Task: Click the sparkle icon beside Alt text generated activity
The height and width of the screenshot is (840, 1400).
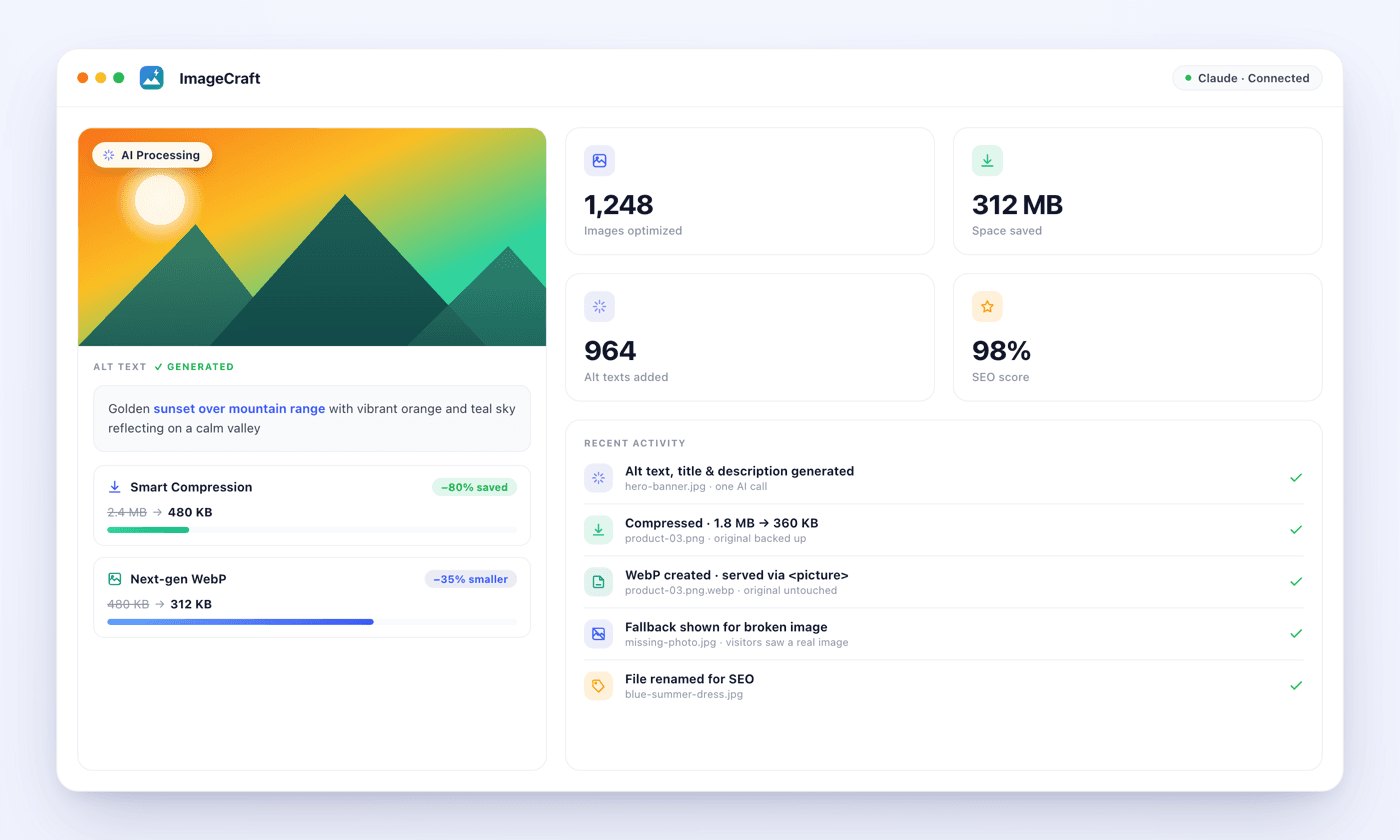Action: (598, 478)
